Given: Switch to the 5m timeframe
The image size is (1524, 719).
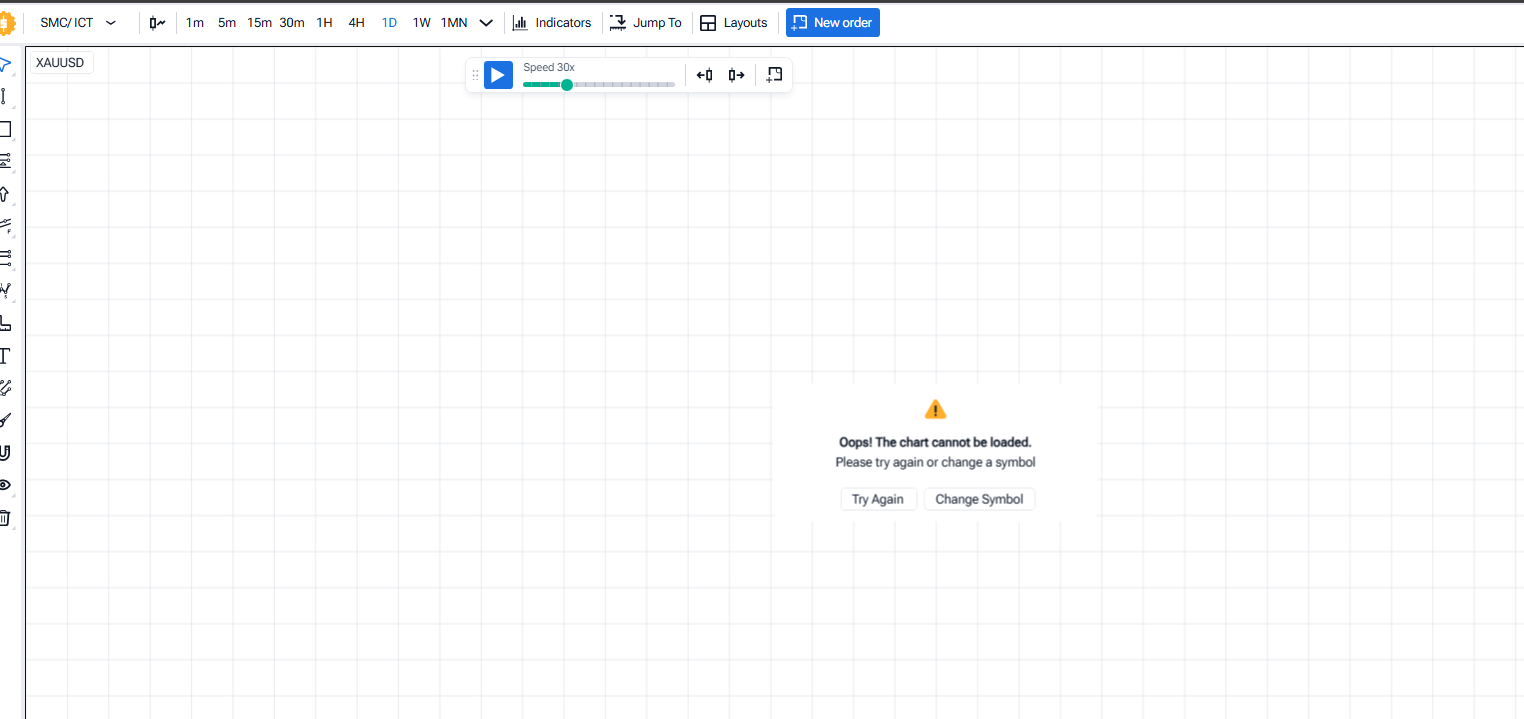Looking at the screenshot, I should (x=227, y=22).
